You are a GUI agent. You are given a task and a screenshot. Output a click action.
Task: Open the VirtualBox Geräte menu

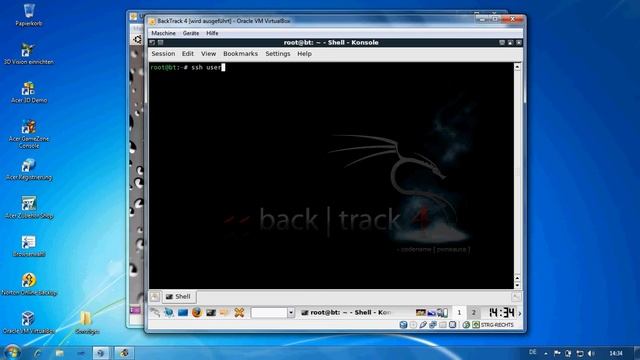click(191, 33)
